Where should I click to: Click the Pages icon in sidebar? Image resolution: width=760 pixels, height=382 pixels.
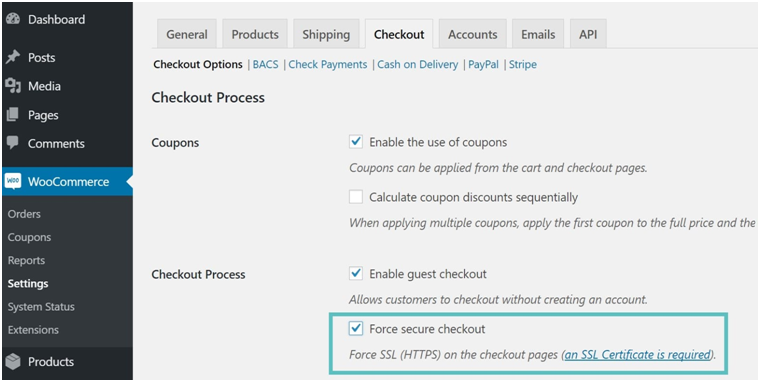[13, 115]
